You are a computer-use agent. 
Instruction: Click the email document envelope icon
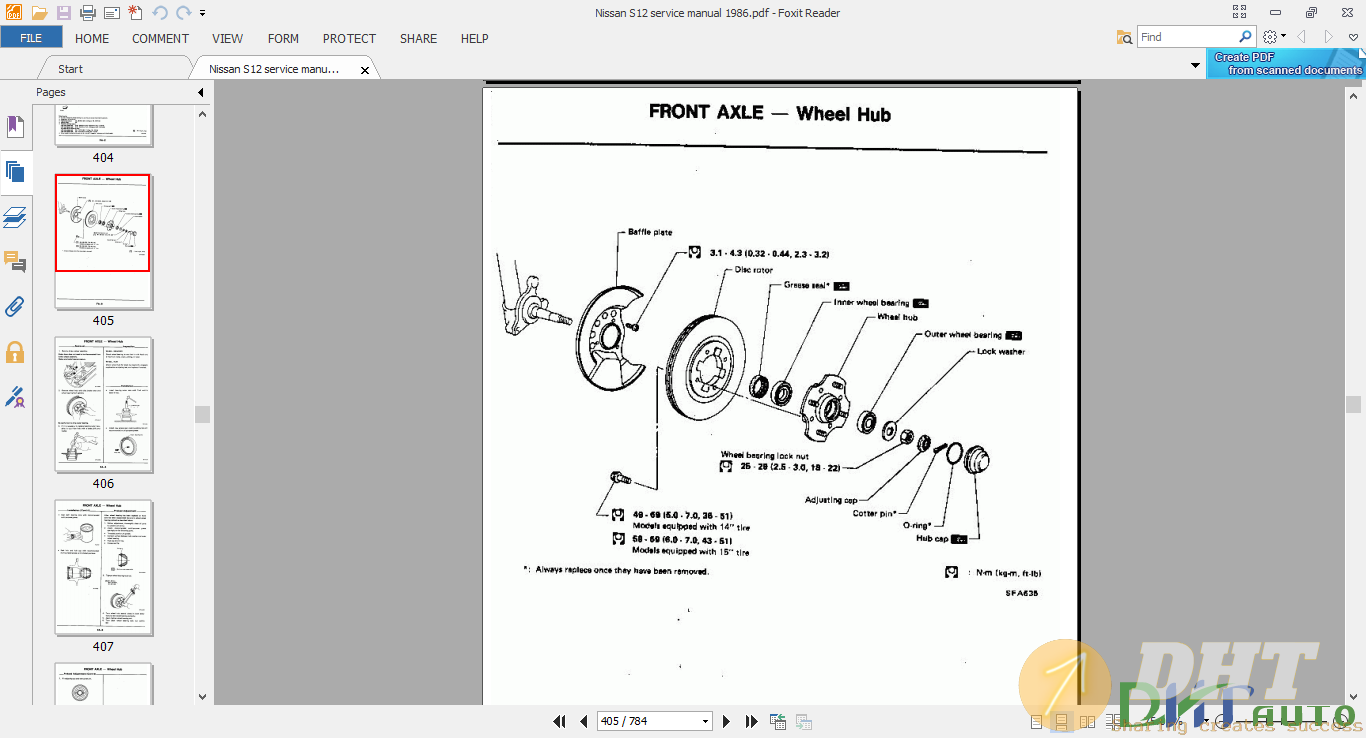tap(111, 13)
